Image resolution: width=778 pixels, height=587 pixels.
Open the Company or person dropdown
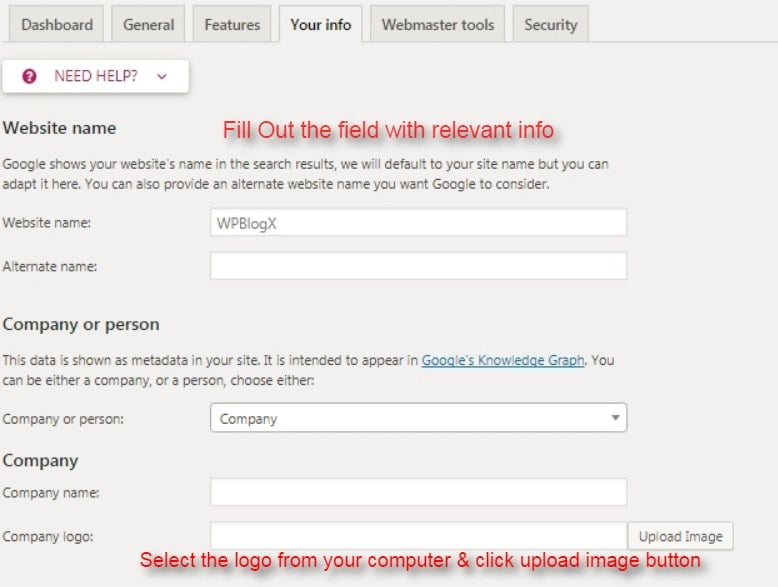tap(418, 418)
